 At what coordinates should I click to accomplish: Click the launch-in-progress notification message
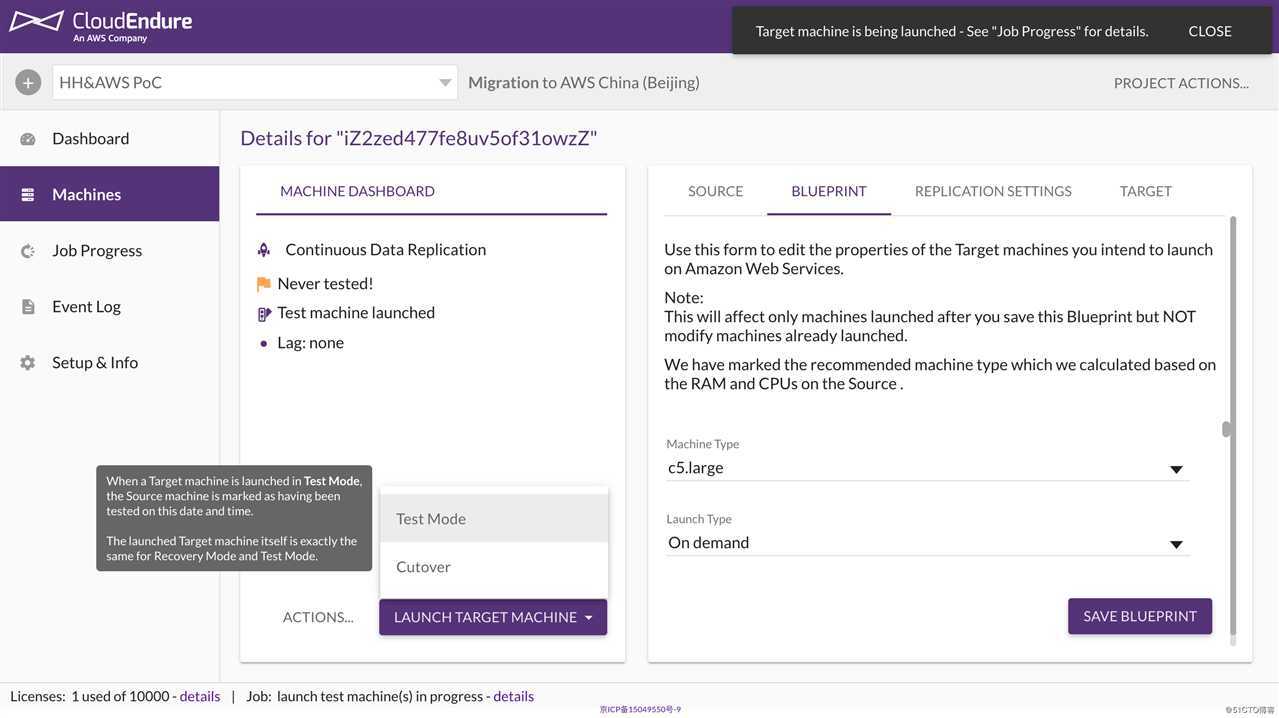(952, 31)
